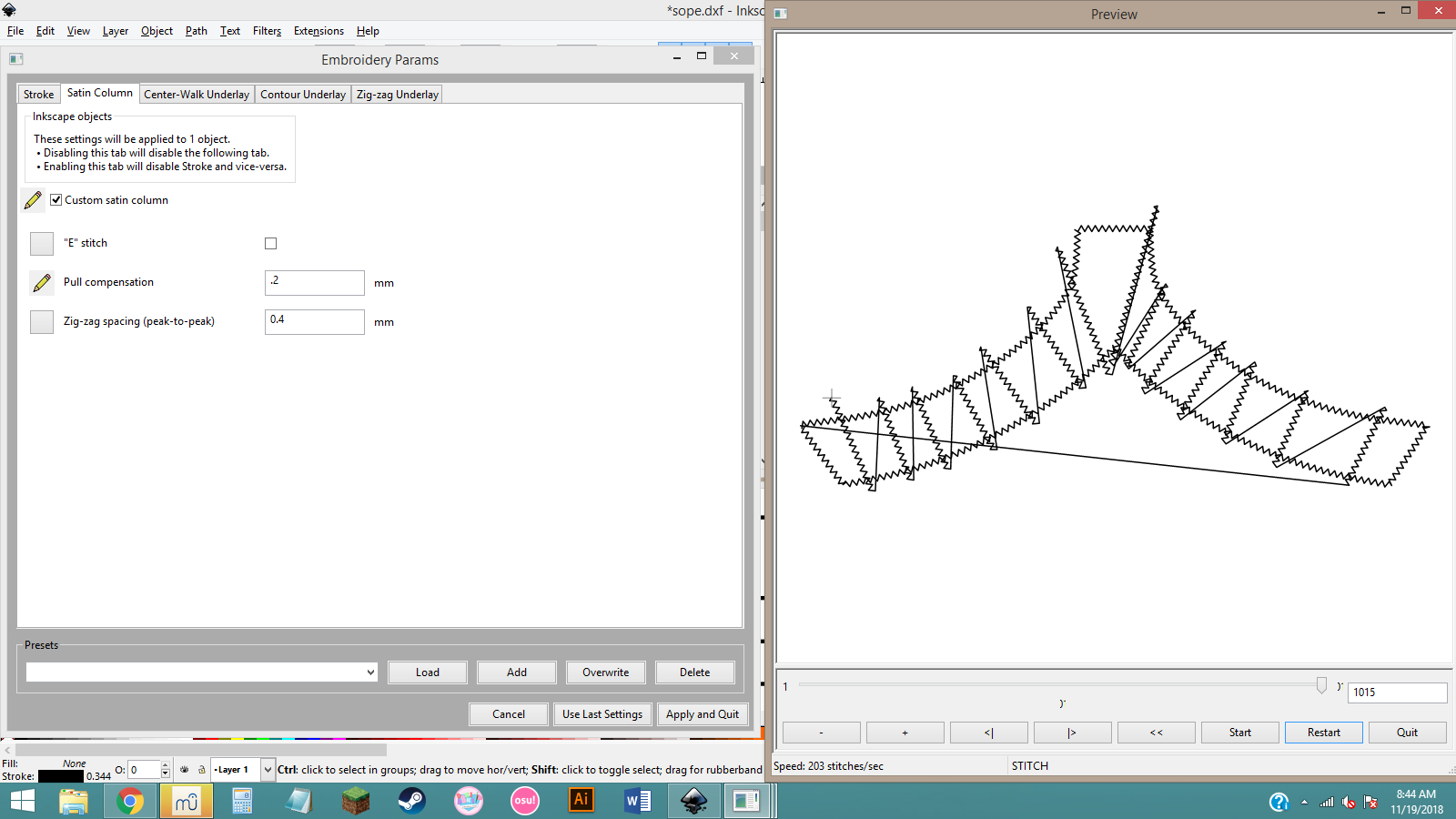
Task: Toggle layer visibility eye icon in status bar
Action: (185, 770)
